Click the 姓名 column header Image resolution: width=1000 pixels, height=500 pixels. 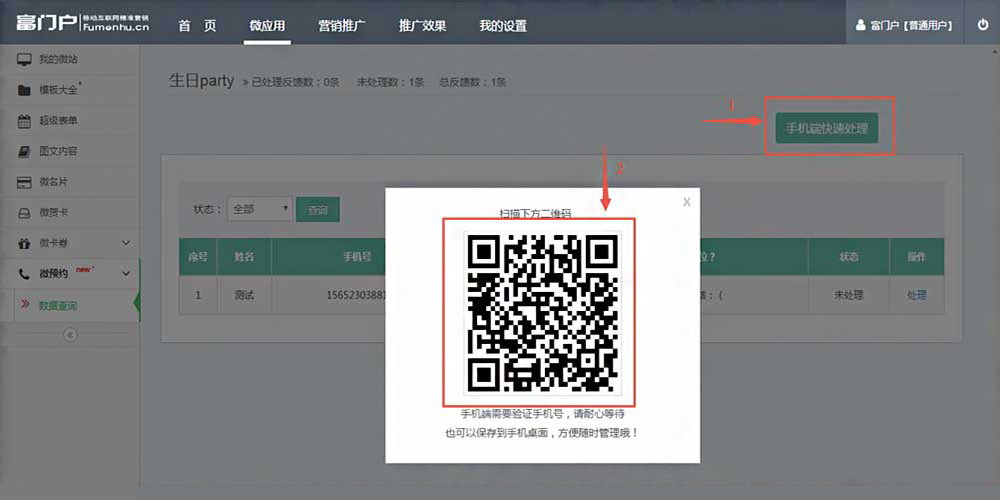click(x=244, y=256)
